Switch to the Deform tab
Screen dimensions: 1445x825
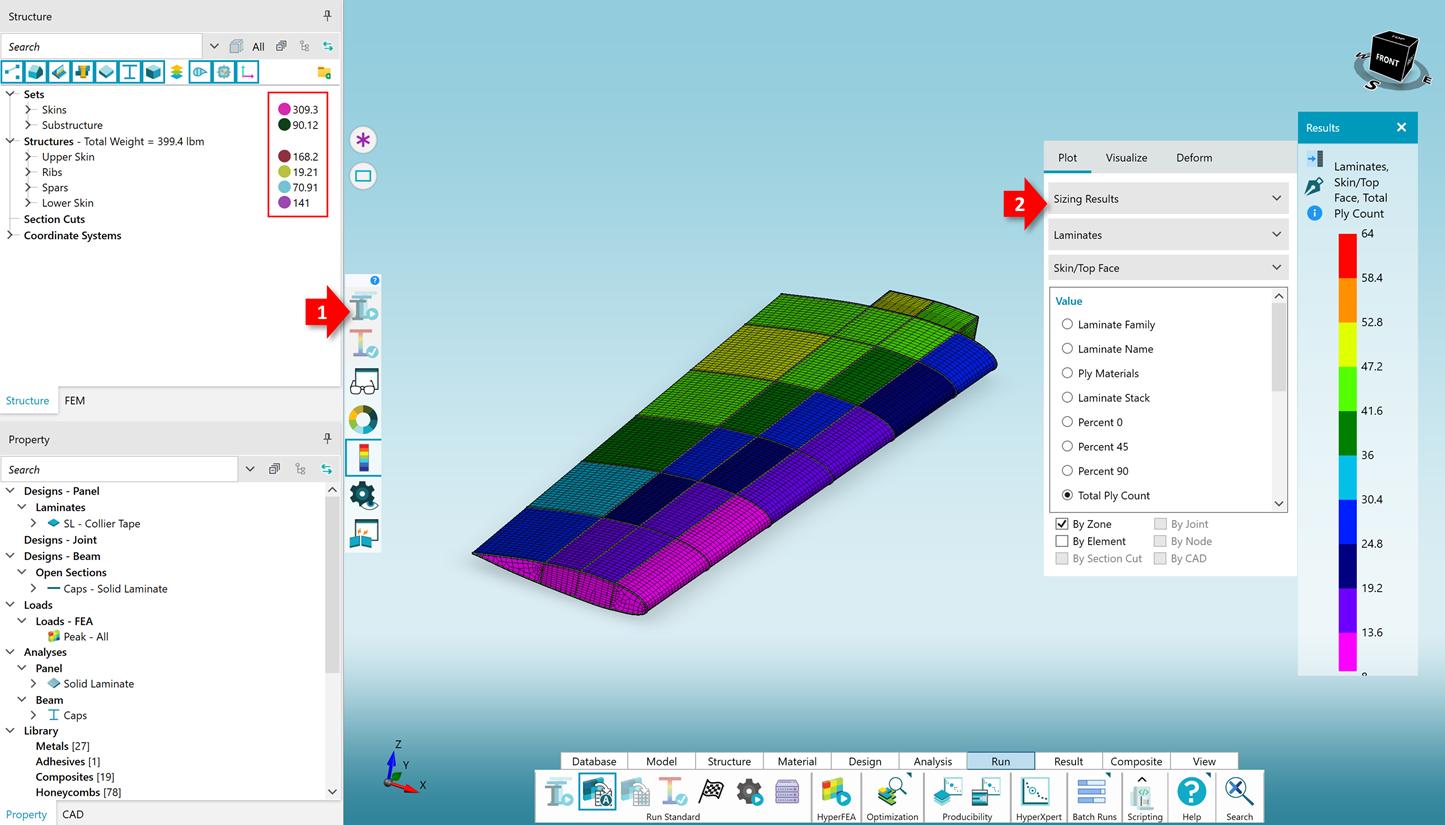point(1194,158)
